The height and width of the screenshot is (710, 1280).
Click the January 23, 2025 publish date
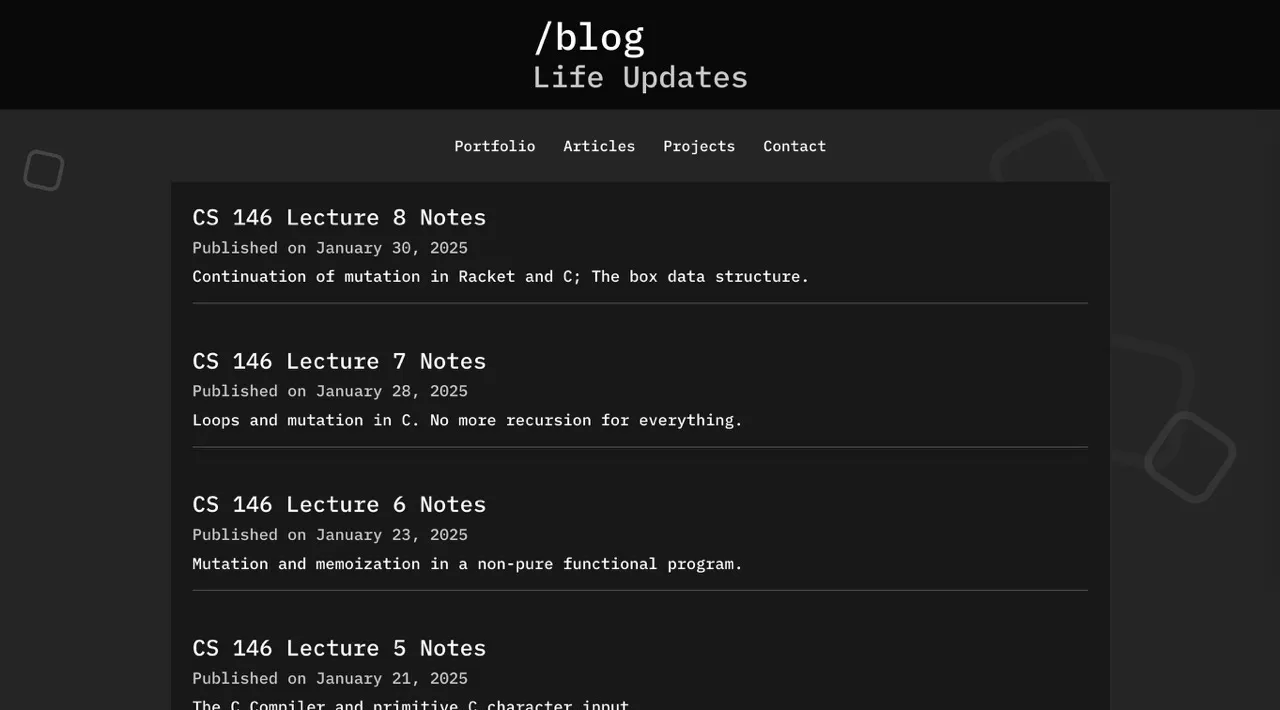pyautogui.click(x=330, y=535)
